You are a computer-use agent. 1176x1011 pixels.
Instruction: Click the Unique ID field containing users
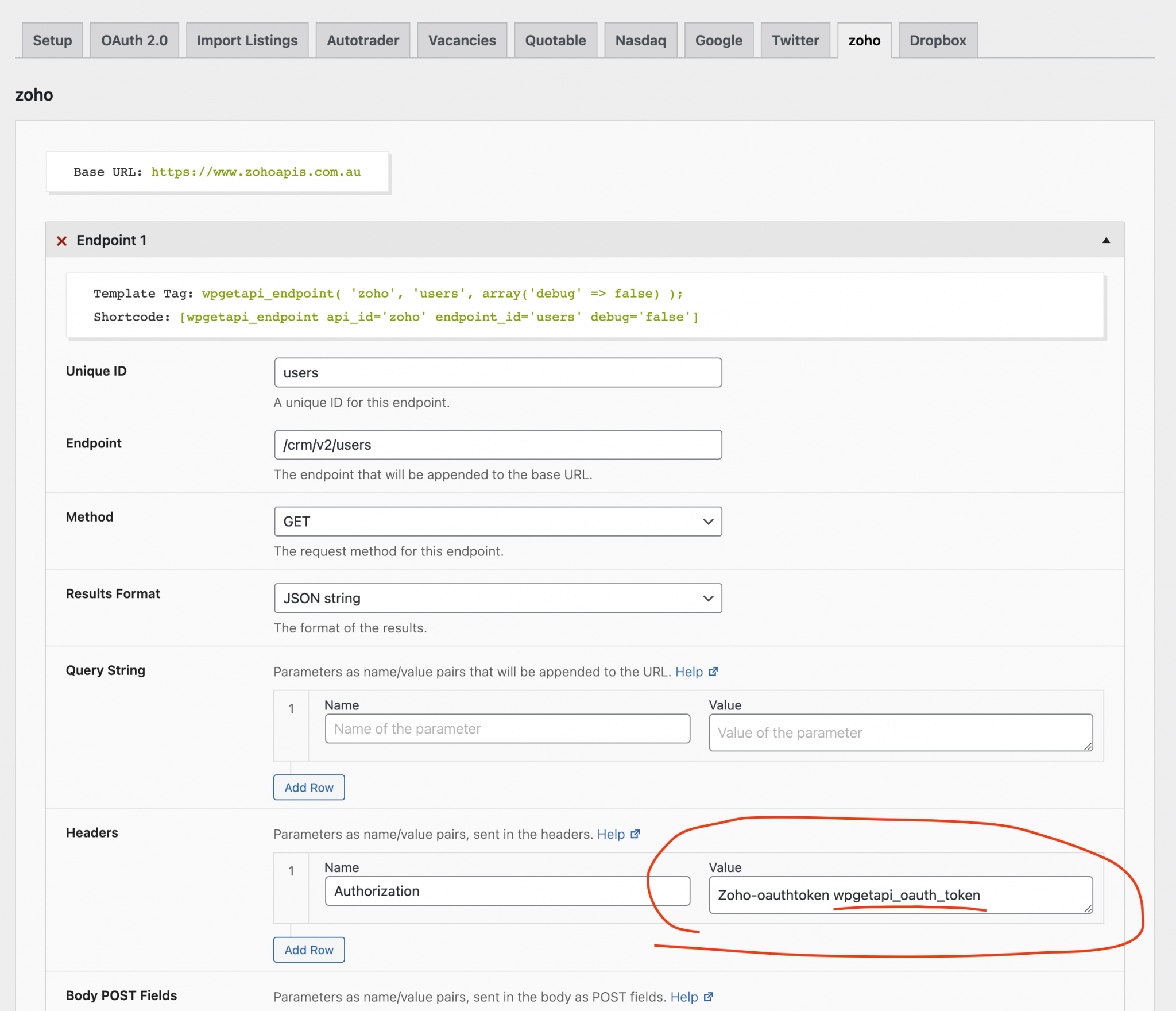[497, 372]
